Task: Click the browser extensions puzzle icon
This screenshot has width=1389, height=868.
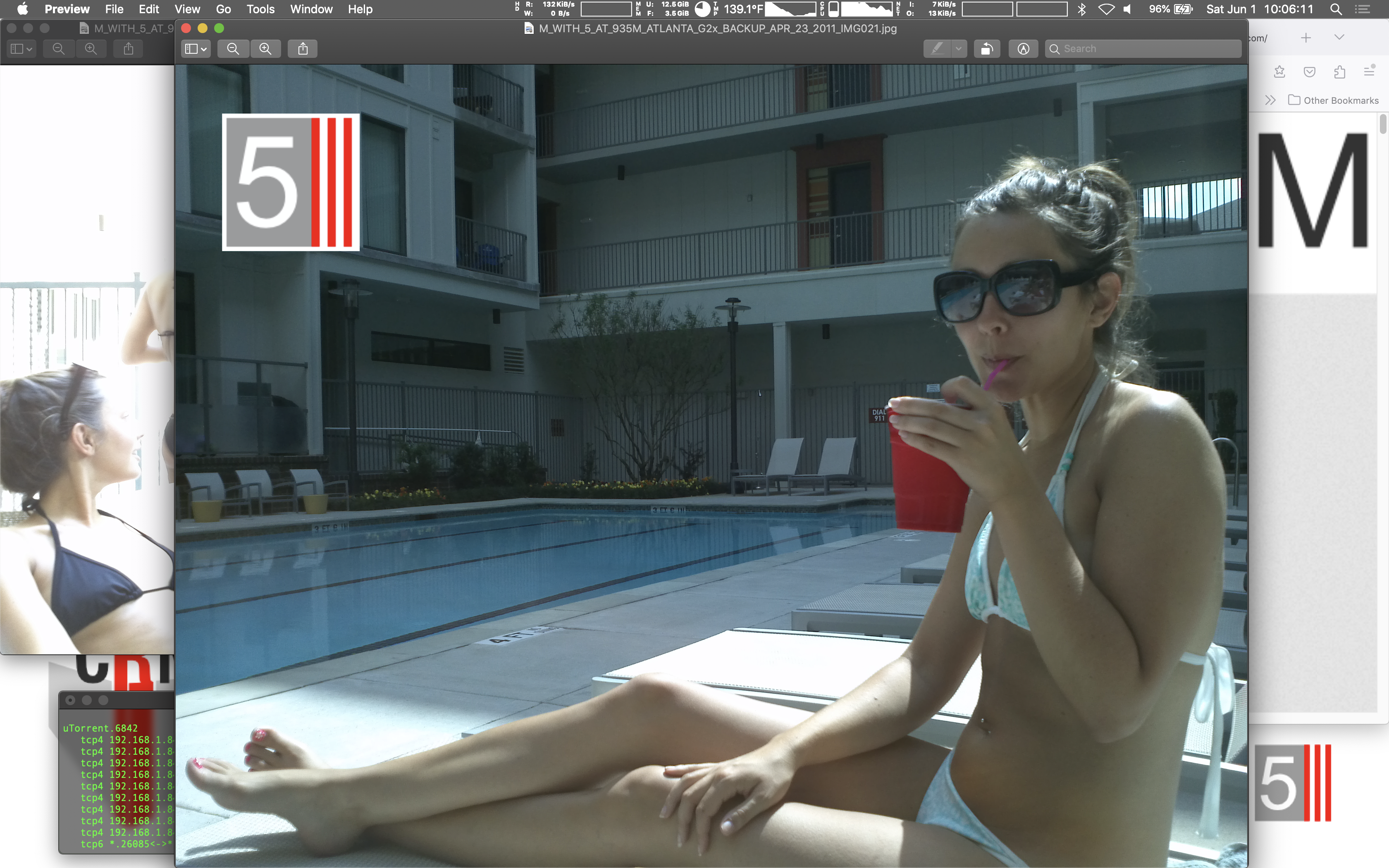Action: 1340,72
